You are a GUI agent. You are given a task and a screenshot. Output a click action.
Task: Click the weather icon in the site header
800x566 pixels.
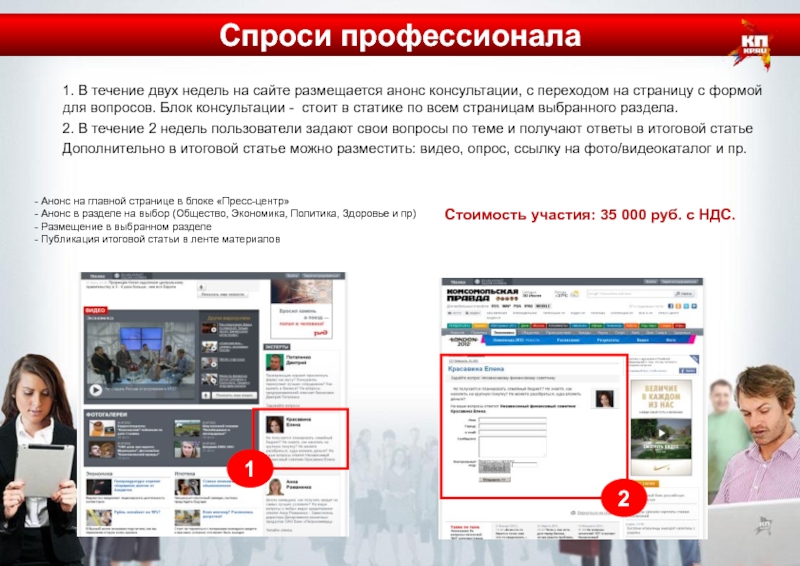tap(574, 294)
